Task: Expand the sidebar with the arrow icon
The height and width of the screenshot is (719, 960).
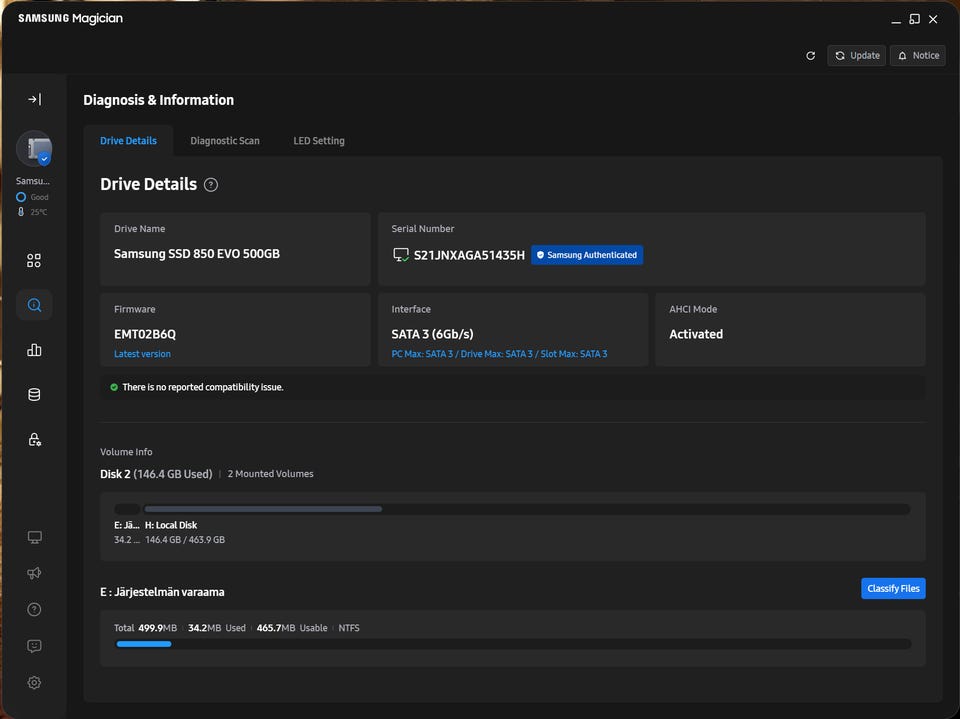Action: pyautogui.click(x=34, y=99)
